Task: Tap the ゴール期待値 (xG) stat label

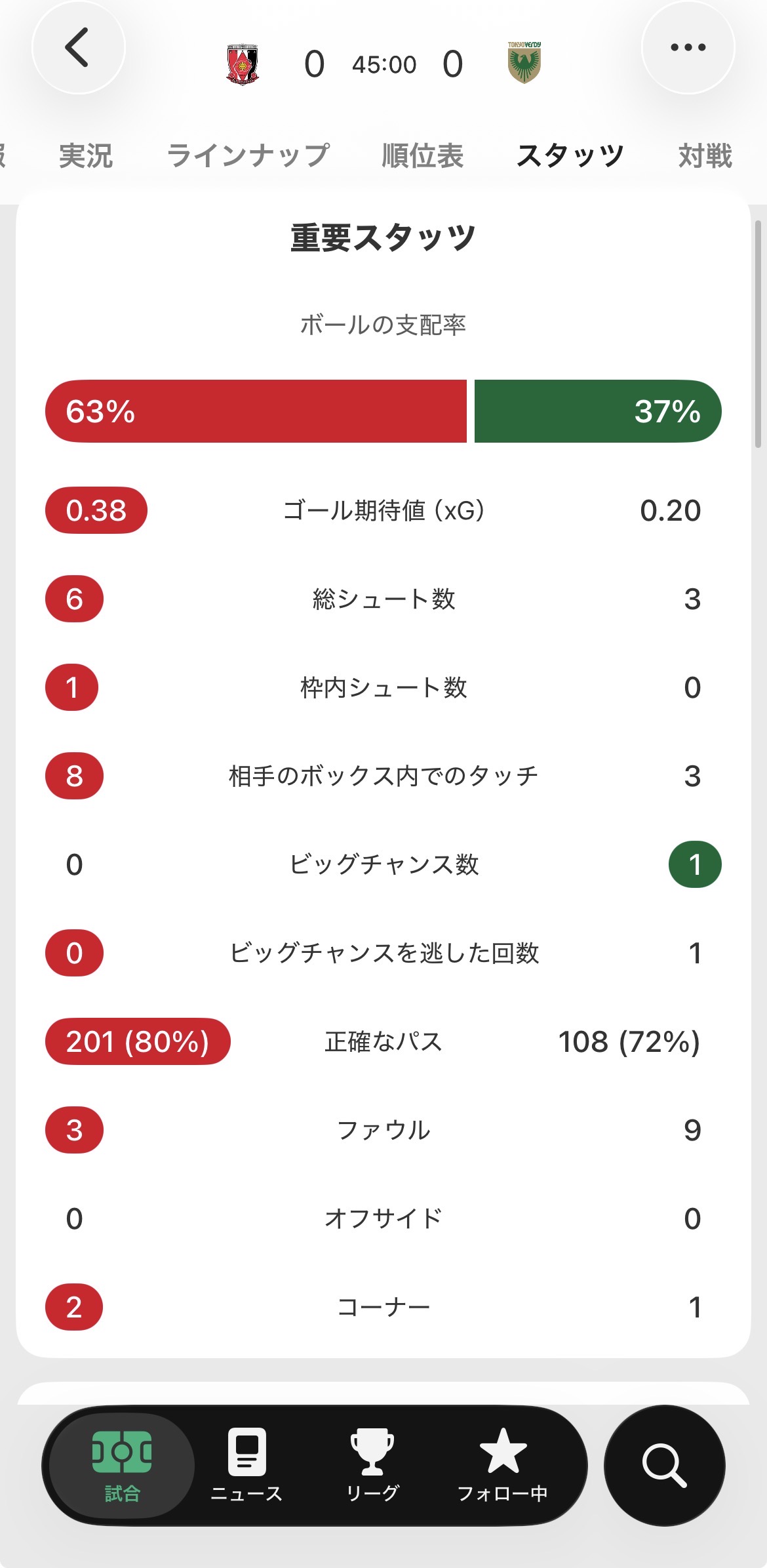Action: (x=383, y=510)
